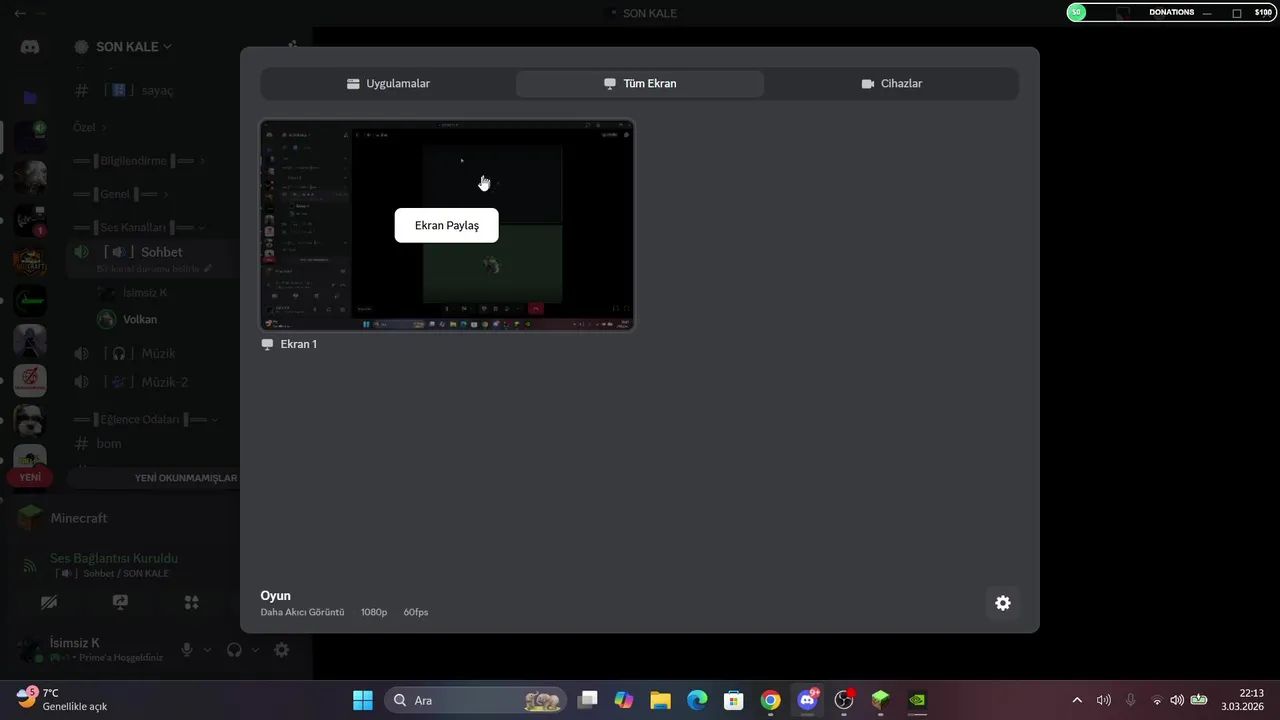Screen dimensions: 1280x720
Task: Click YENİ OKUNMAMIŞLAR unread bar
Action: 186,478
